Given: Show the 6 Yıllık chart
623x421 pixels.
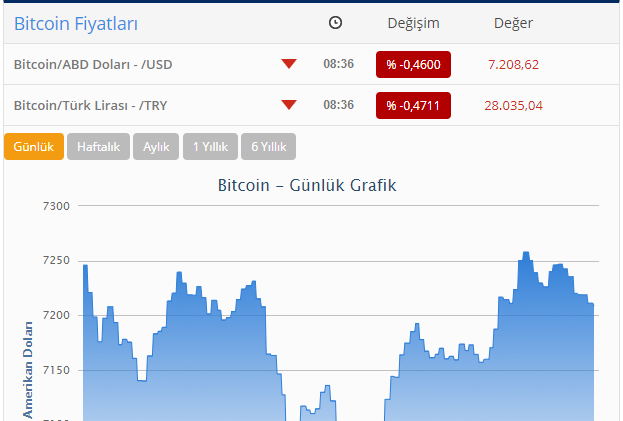Looking at the screenshot, I should coord(269,147).
